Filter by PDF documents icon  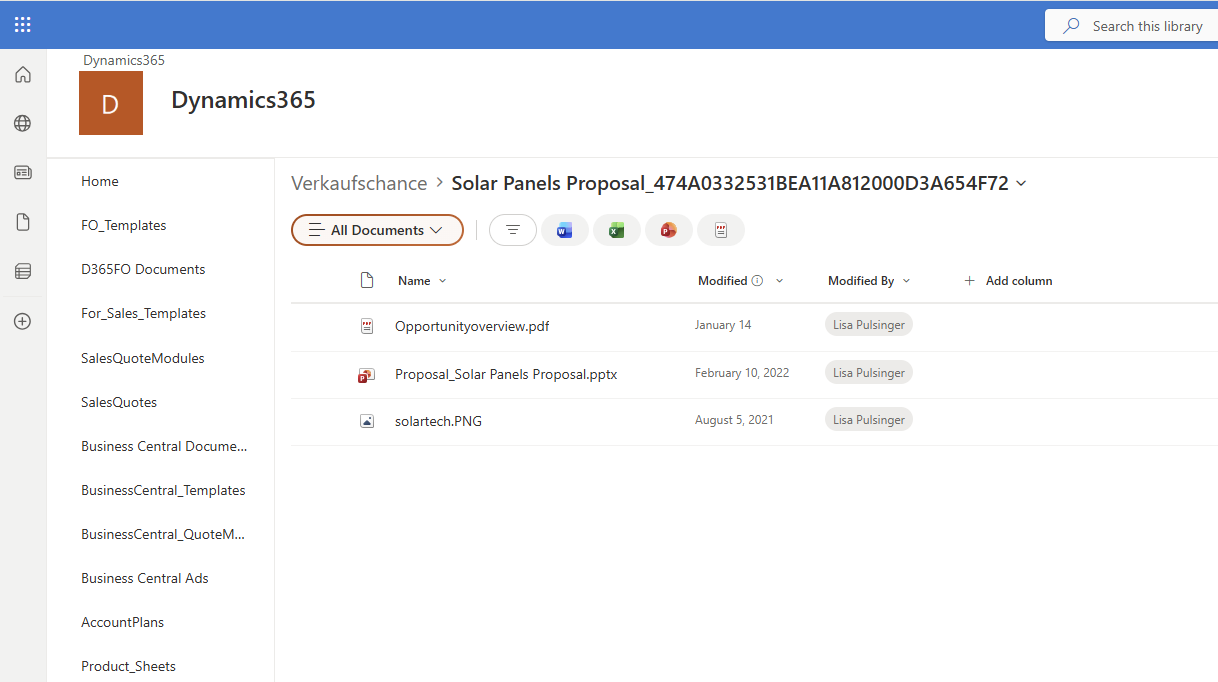click(x=721, y=230)
